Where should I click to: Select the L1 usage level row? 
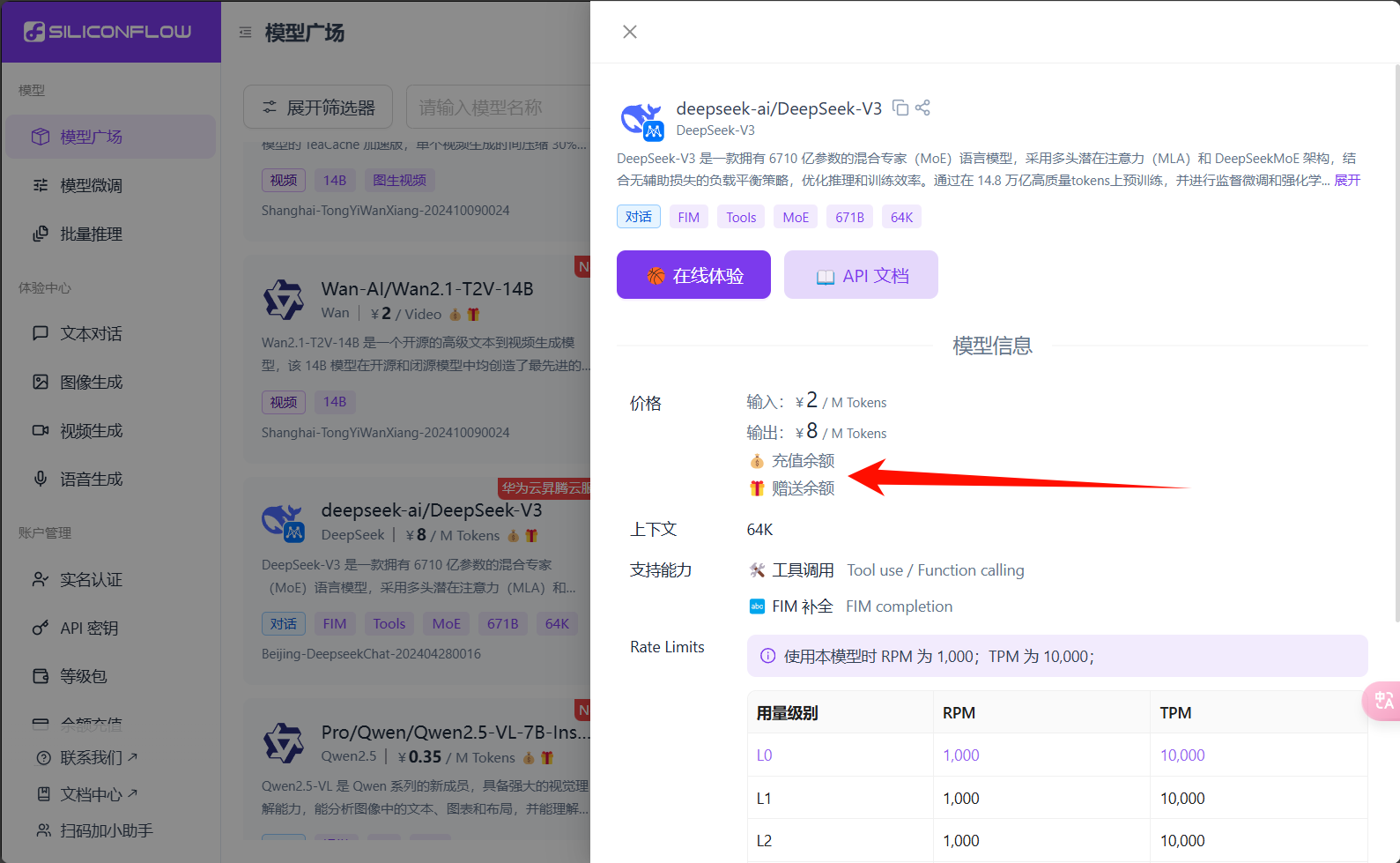(x=1057, y=798)
